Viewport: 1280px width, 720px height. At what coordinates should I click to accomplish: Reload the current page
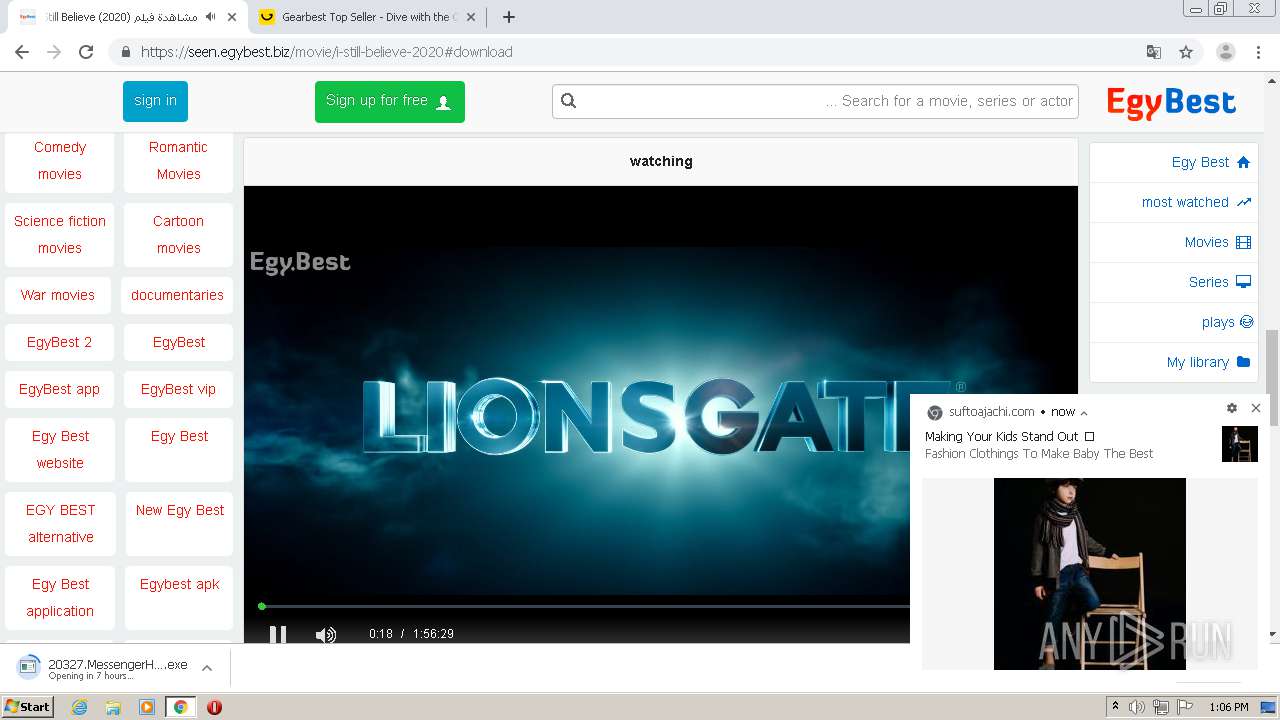pos(86,52)
